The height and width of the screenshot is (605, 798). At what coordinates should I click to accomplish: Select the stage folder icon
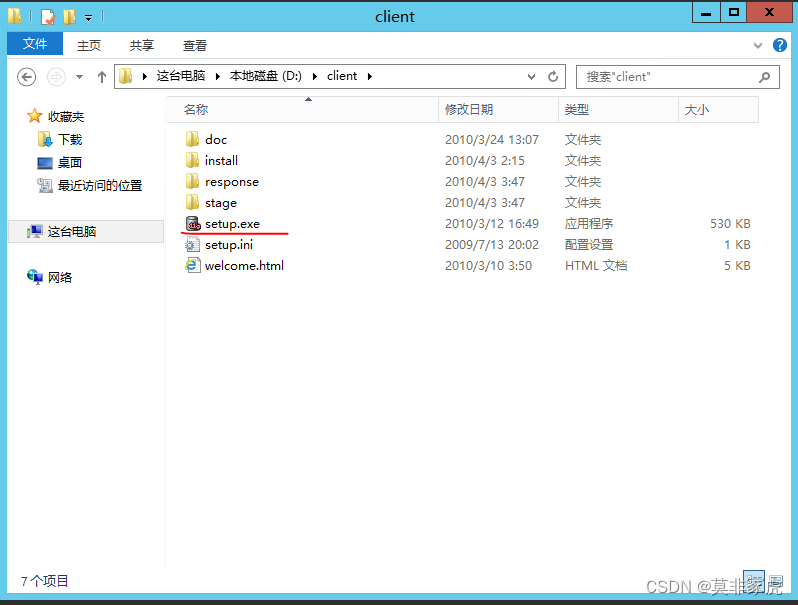[192, 203]
